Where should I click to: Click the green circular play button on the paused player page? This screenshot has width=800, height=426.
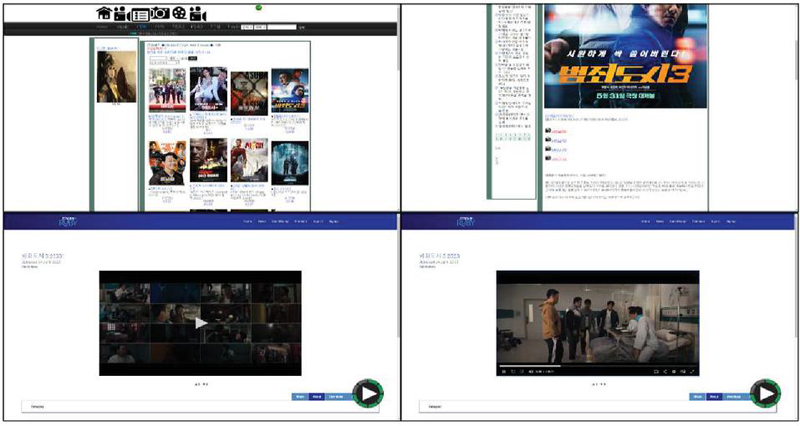coord(368,393)
